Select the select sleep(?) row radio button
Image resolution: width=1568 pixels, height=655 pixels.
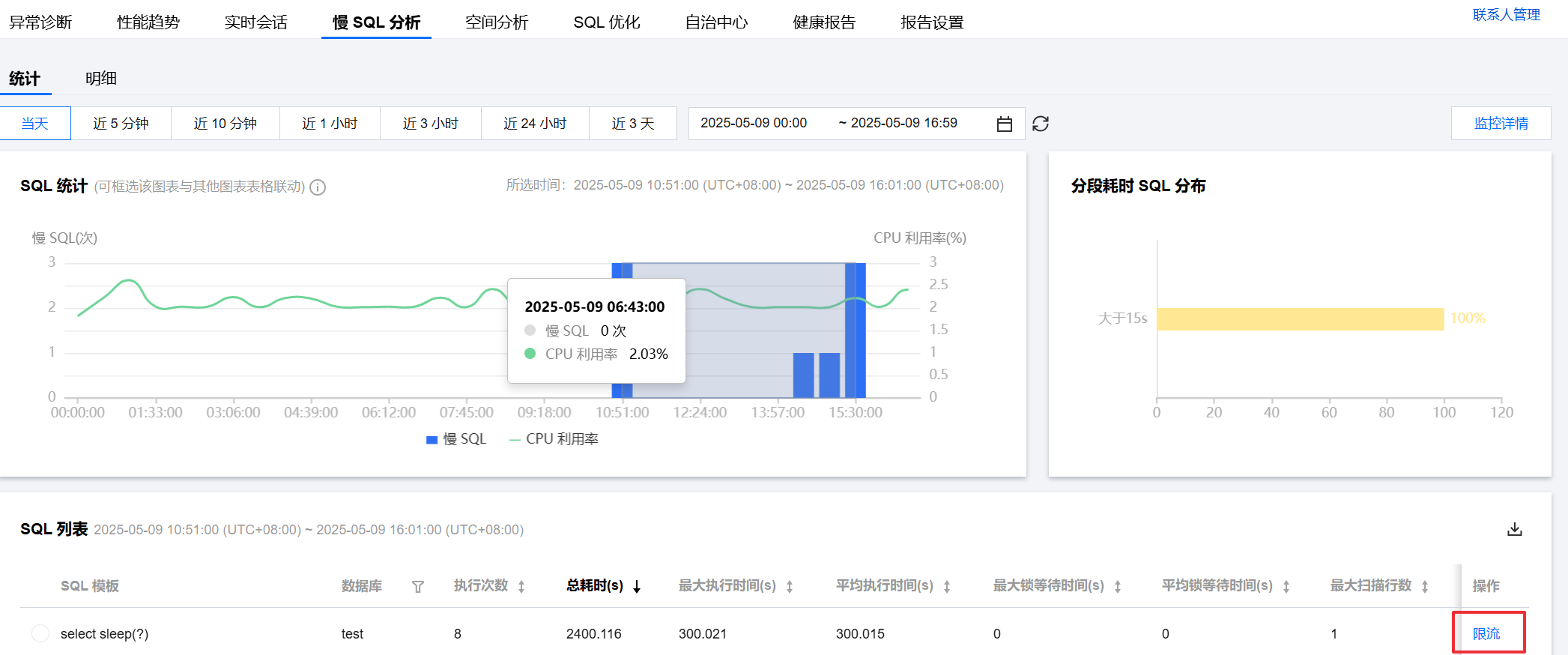[x=40, y=633]
